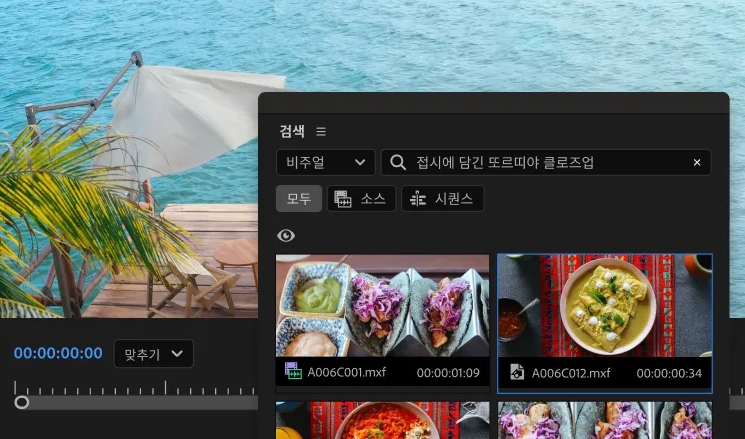Click the file icon beside A006C012.mxf
Viewport: 745px width, 439px height.
pos(517,372)
